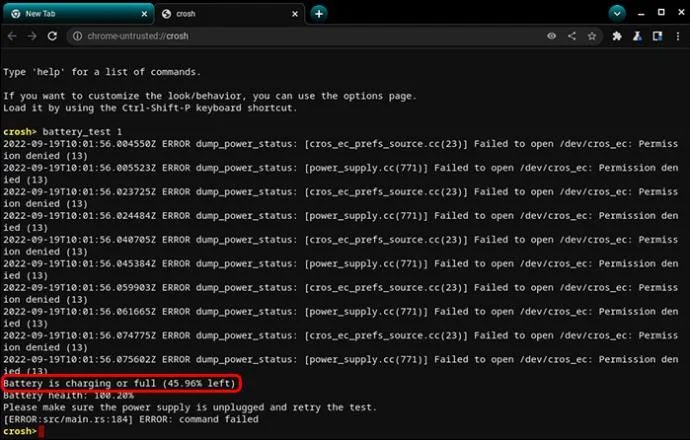
Task: Click the Chrome favicon on New Tab
Action: 15,14
